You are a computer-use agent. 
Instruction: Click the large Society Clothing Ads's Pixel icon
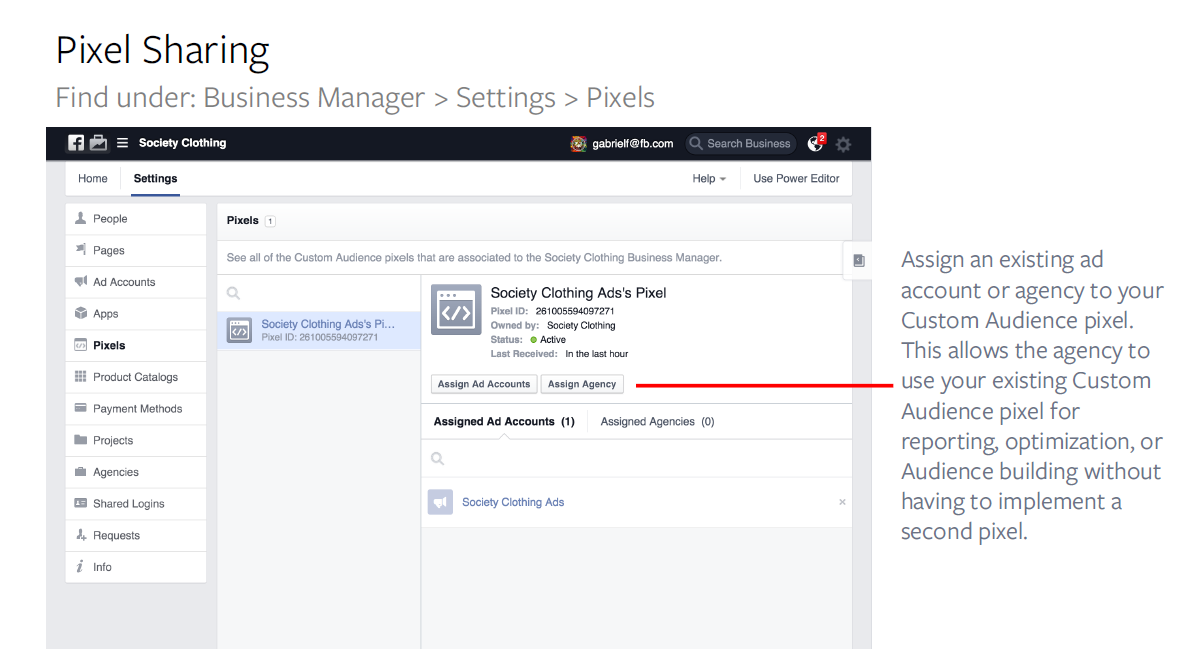[456, 310]
